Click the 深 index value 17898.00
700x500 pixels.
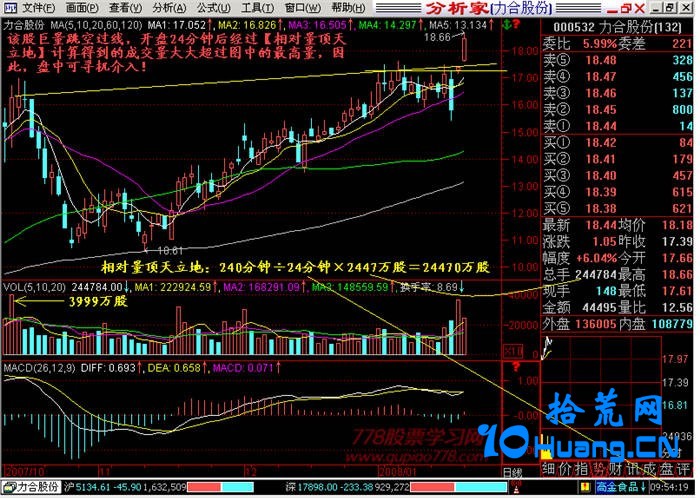(319, 486)
